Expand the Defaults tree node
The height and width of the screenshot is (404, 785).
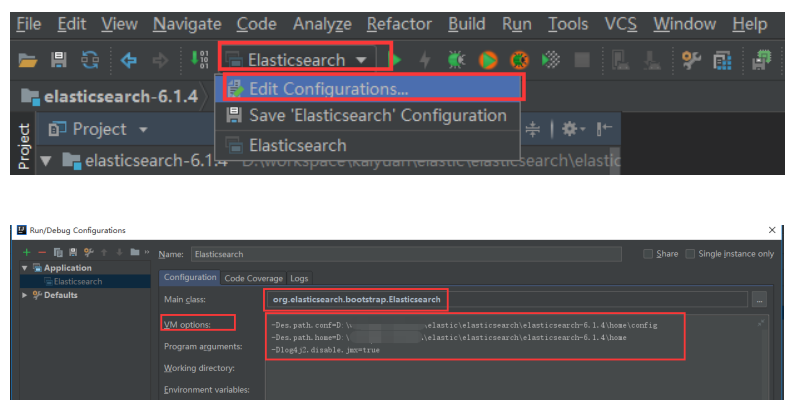click(25, 295)
